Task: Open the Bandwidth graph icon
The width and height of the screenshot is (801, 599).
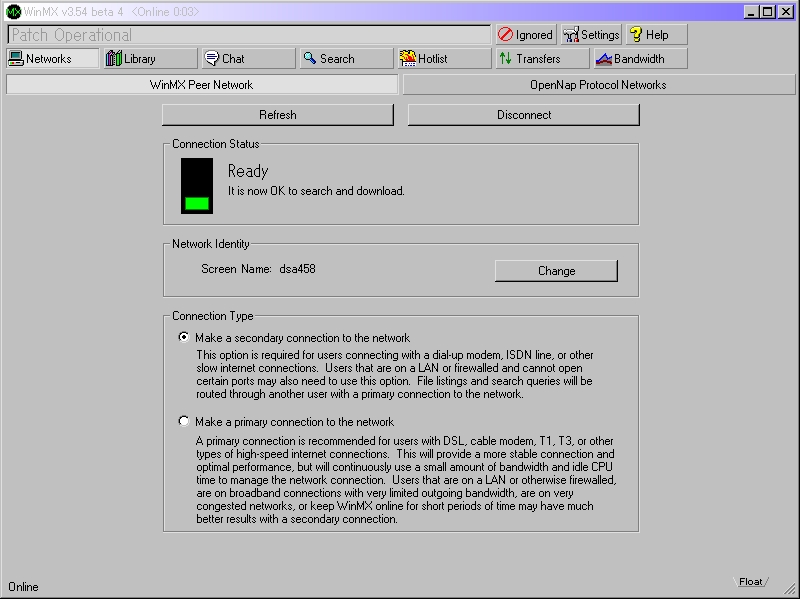Action: click(604, 59)
